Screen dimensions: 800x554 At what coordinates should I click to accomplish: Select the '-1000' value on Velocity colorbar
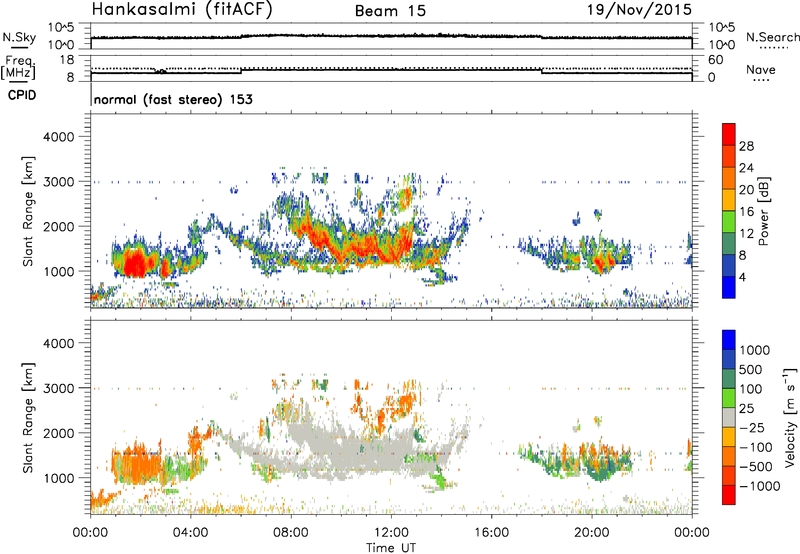tap(760, 486)
